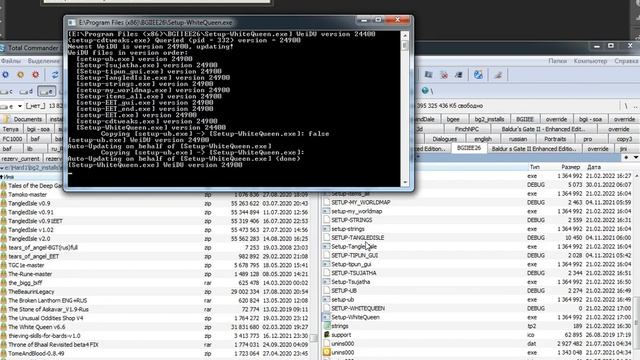Click the orange gear icon in Total Commander toolbar

(20, 75)
